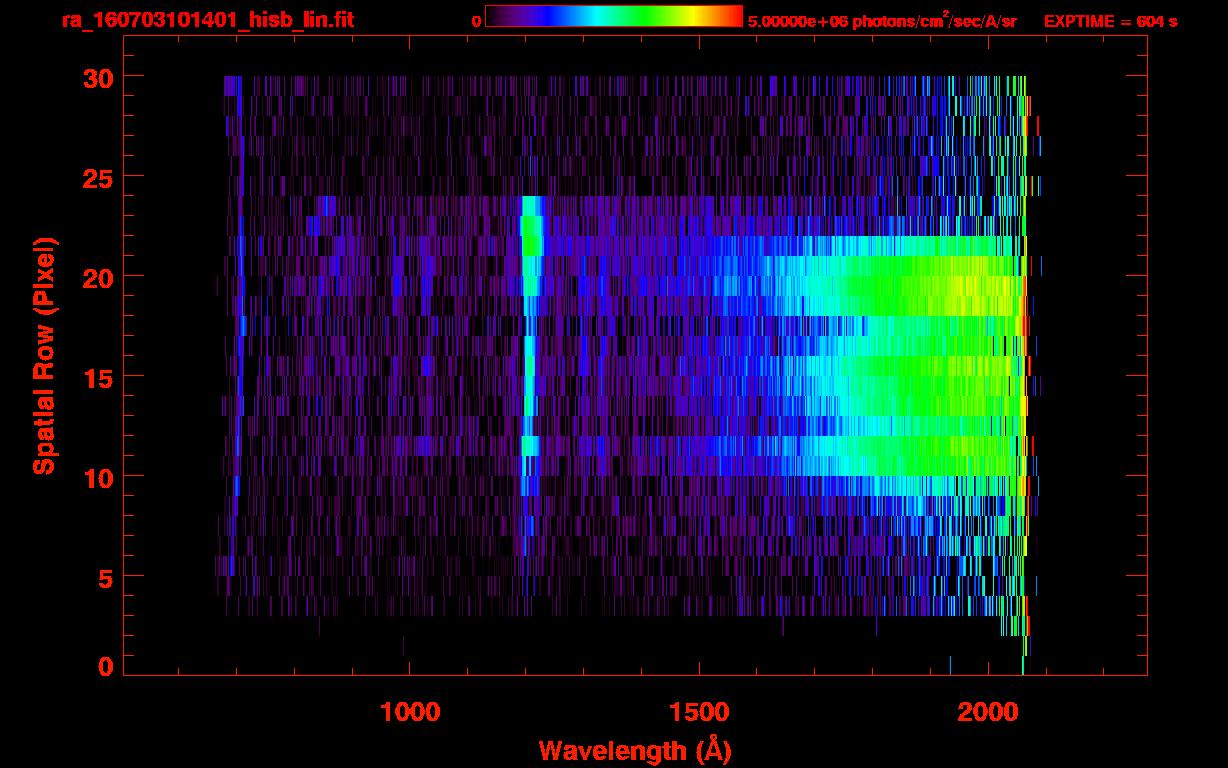Click the 5.00000e+06 photons unit label

(882, 21)
